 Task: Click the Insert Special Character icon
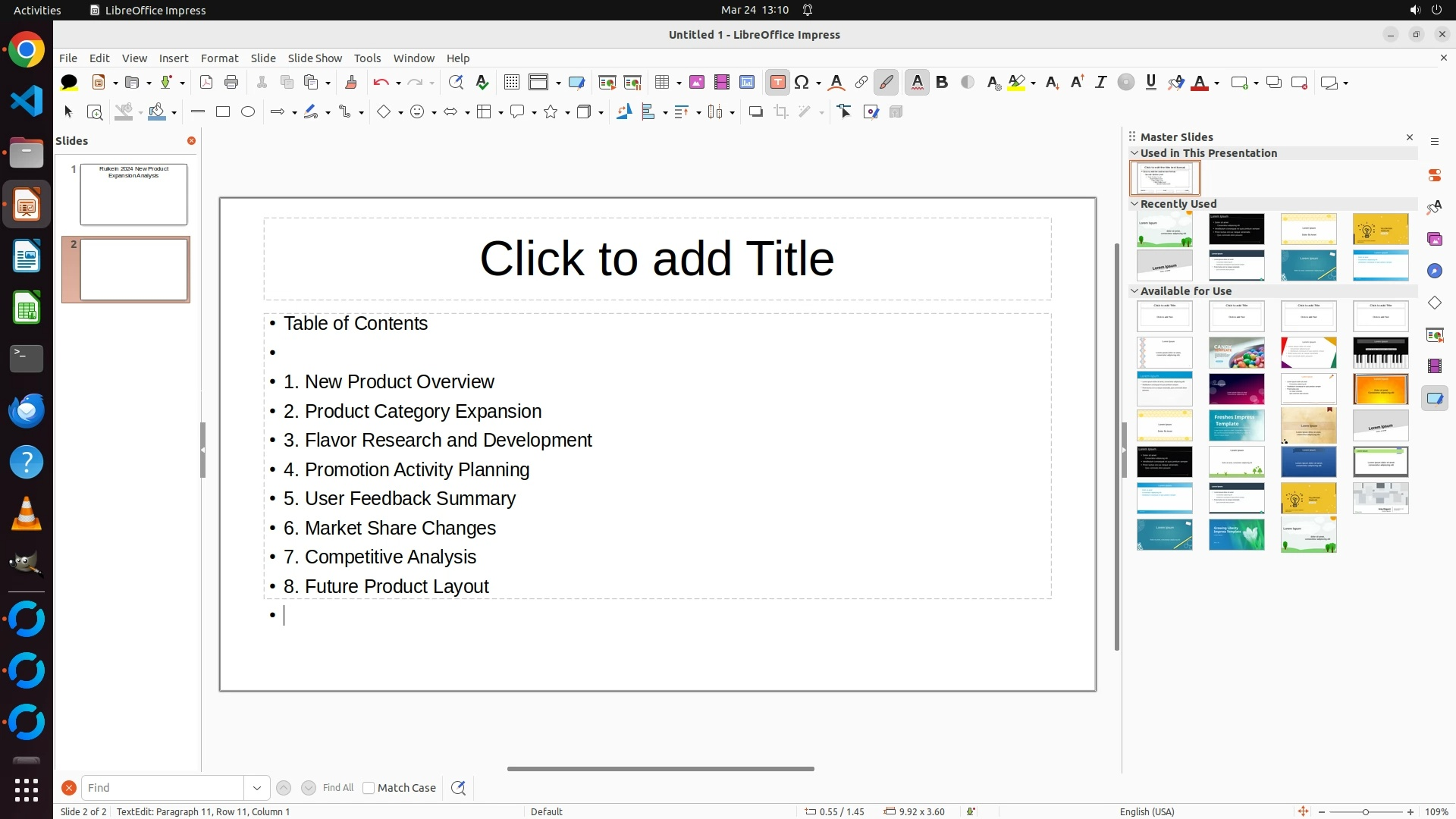click(x=802, y=83)
